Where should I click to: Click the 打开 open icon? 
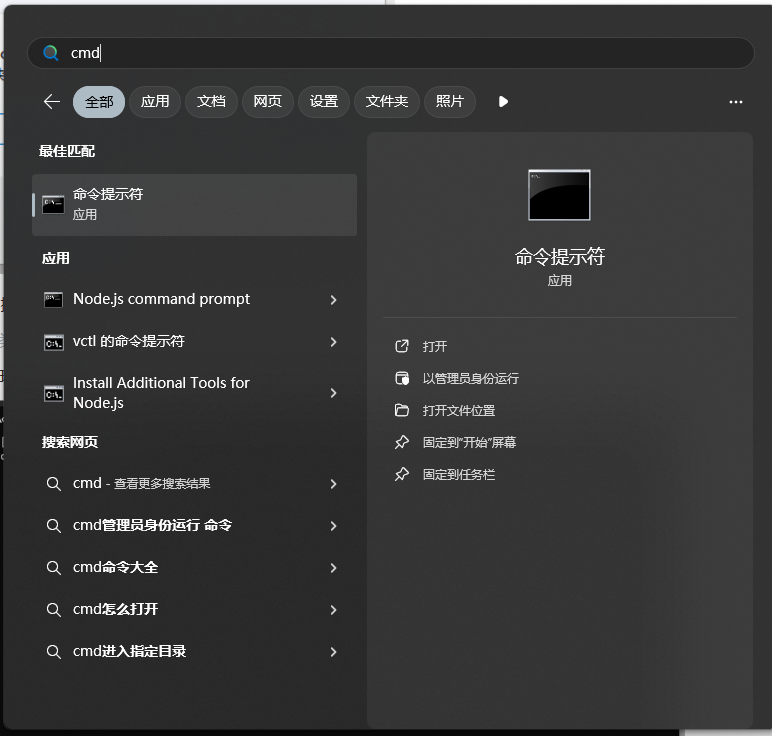coord(402,346)
